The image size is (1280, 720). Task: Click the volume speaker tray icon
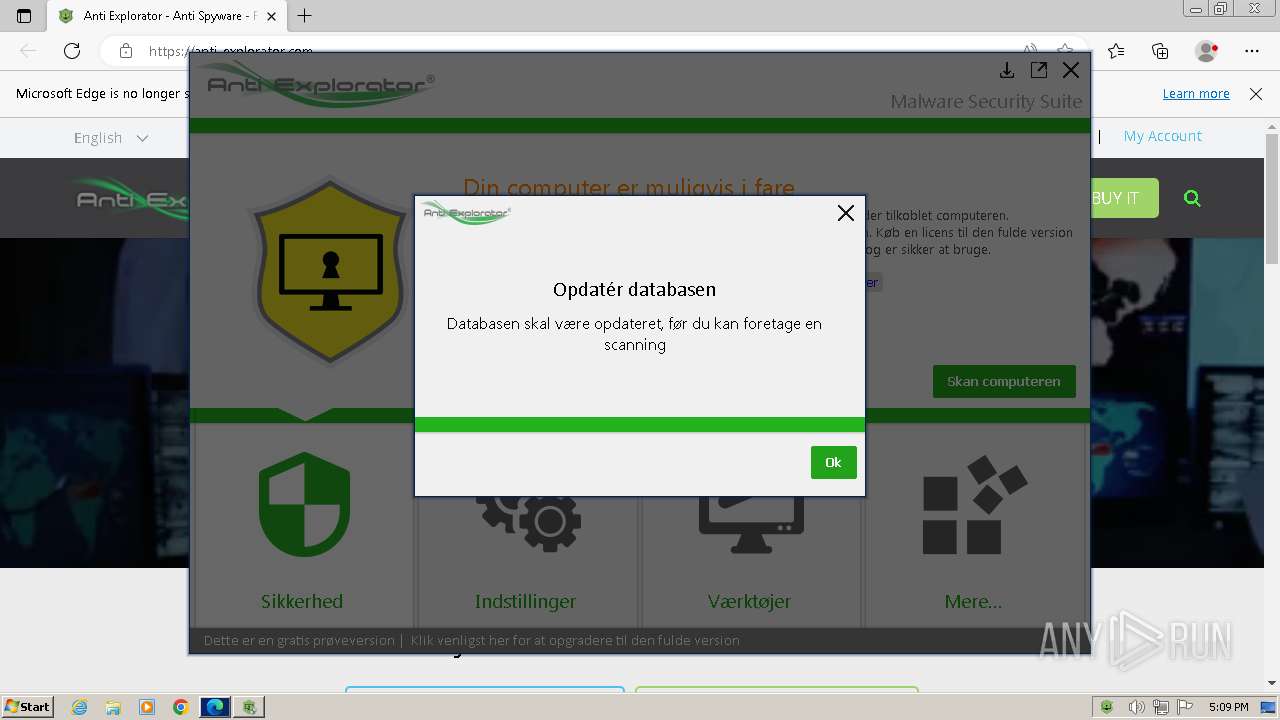pyautogui.click(x=1136, y=707)
